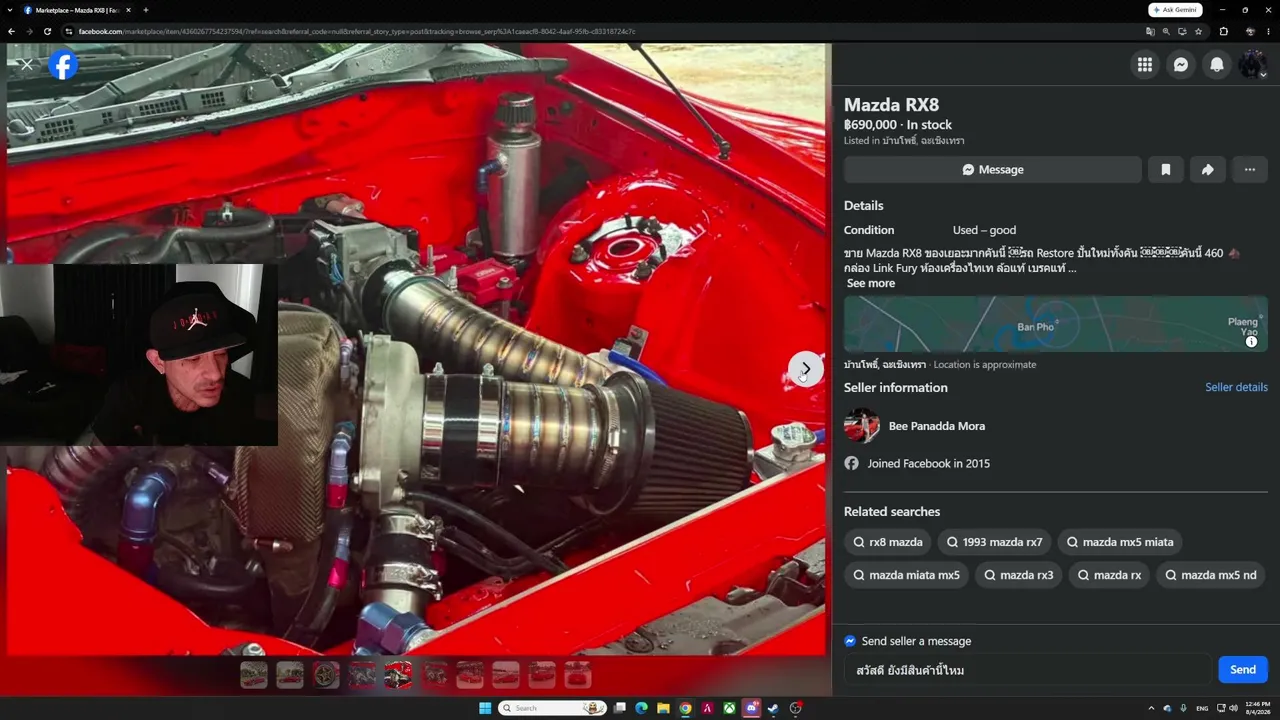Screen dimensions: 1280x720
Task: Search related term rx8 mazda
Action: (887, 542)
